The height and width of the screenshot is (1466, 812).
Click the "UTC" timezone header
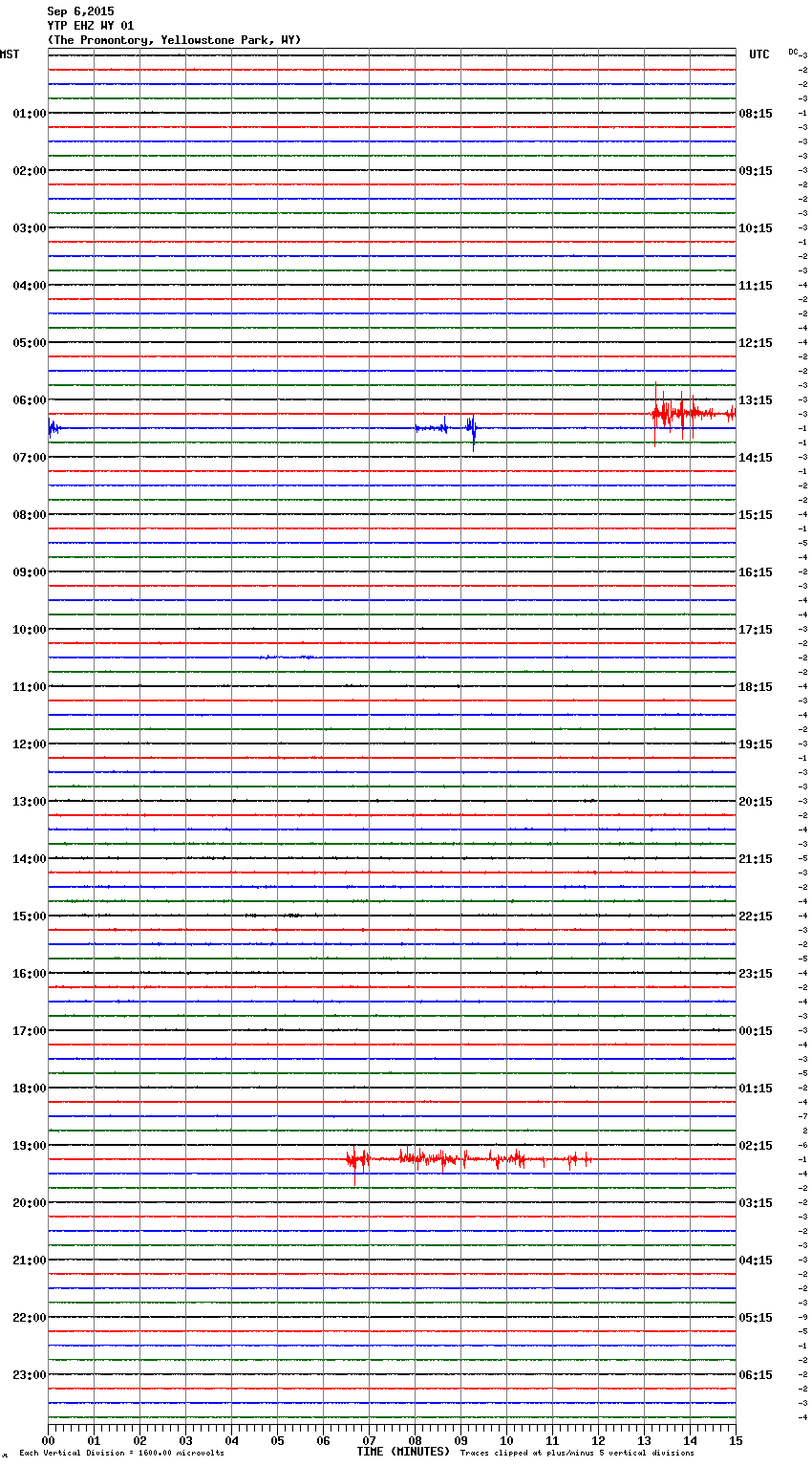point(759,54)
